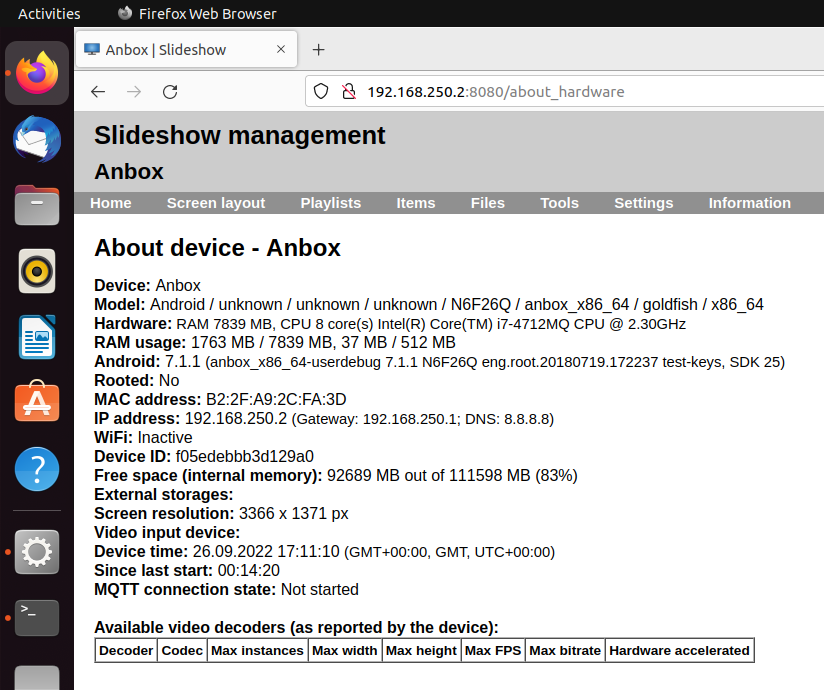Click the About device - Anbox heading

pos(217,248)
